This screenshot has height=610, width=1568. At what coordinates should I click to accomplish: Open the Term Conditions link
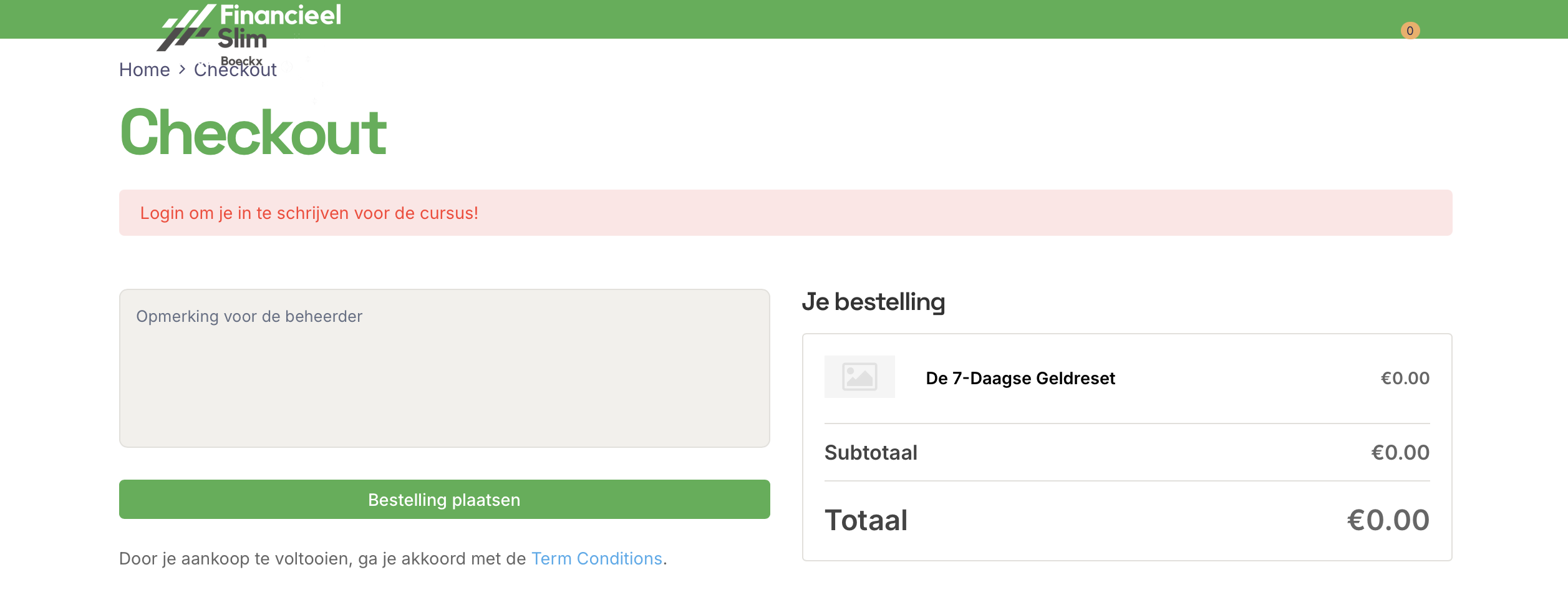click(596, 558)
